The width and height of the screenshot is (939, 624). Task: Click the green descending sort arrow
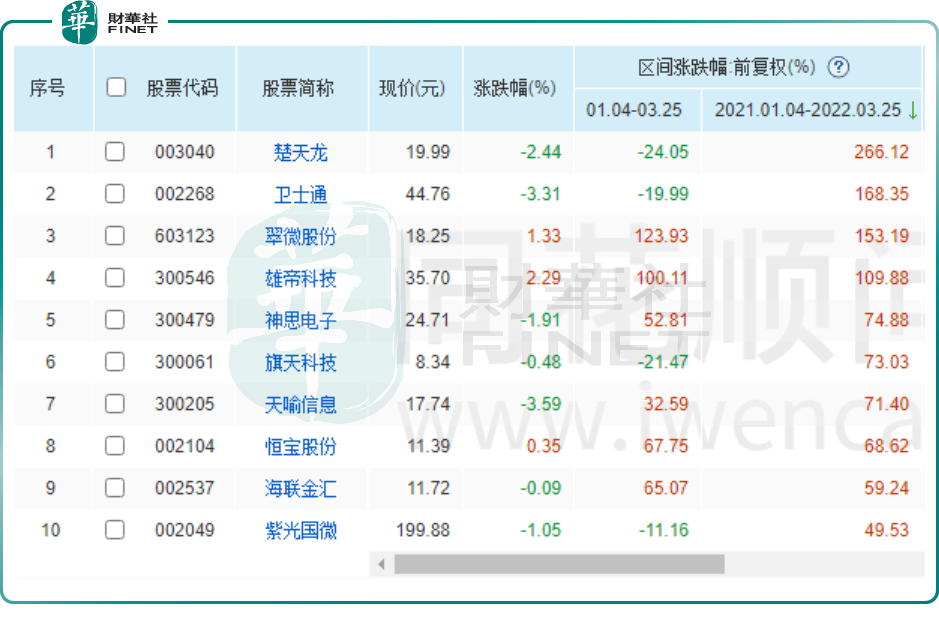coord(913,110)
